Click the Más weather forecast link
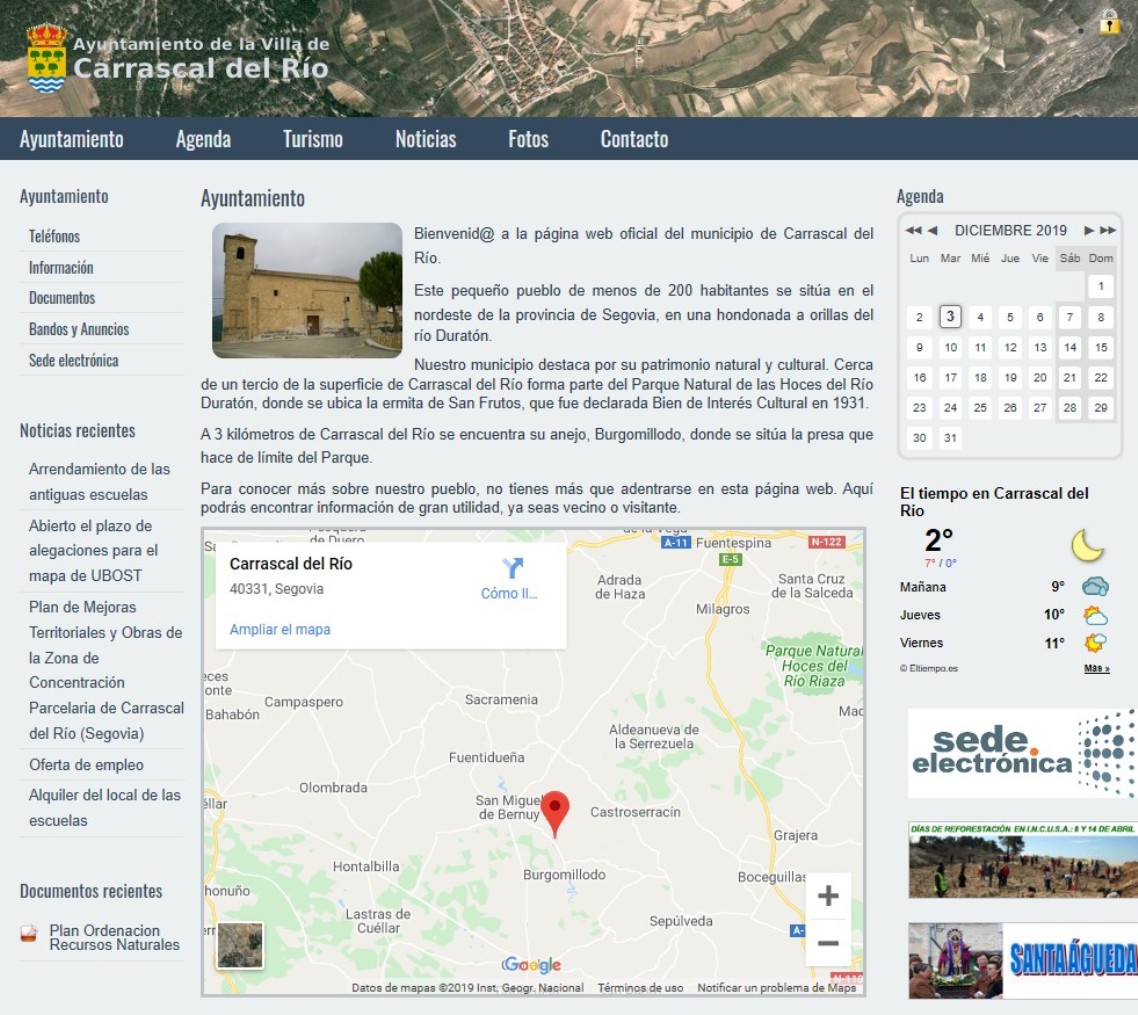Image resolution: width=1138 pixels, height=1015 pixels. coord(1096,668)
